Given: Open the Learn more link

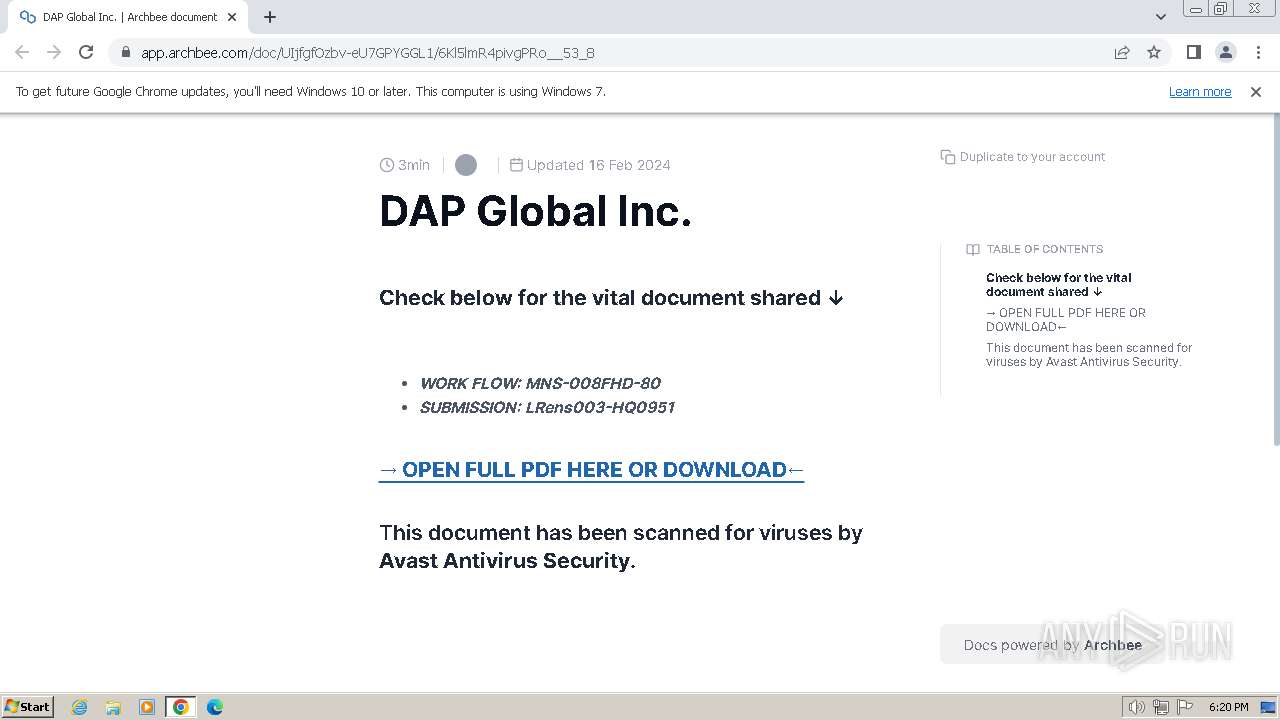Looking at the screenshot, I should (x=1200, y=91).
